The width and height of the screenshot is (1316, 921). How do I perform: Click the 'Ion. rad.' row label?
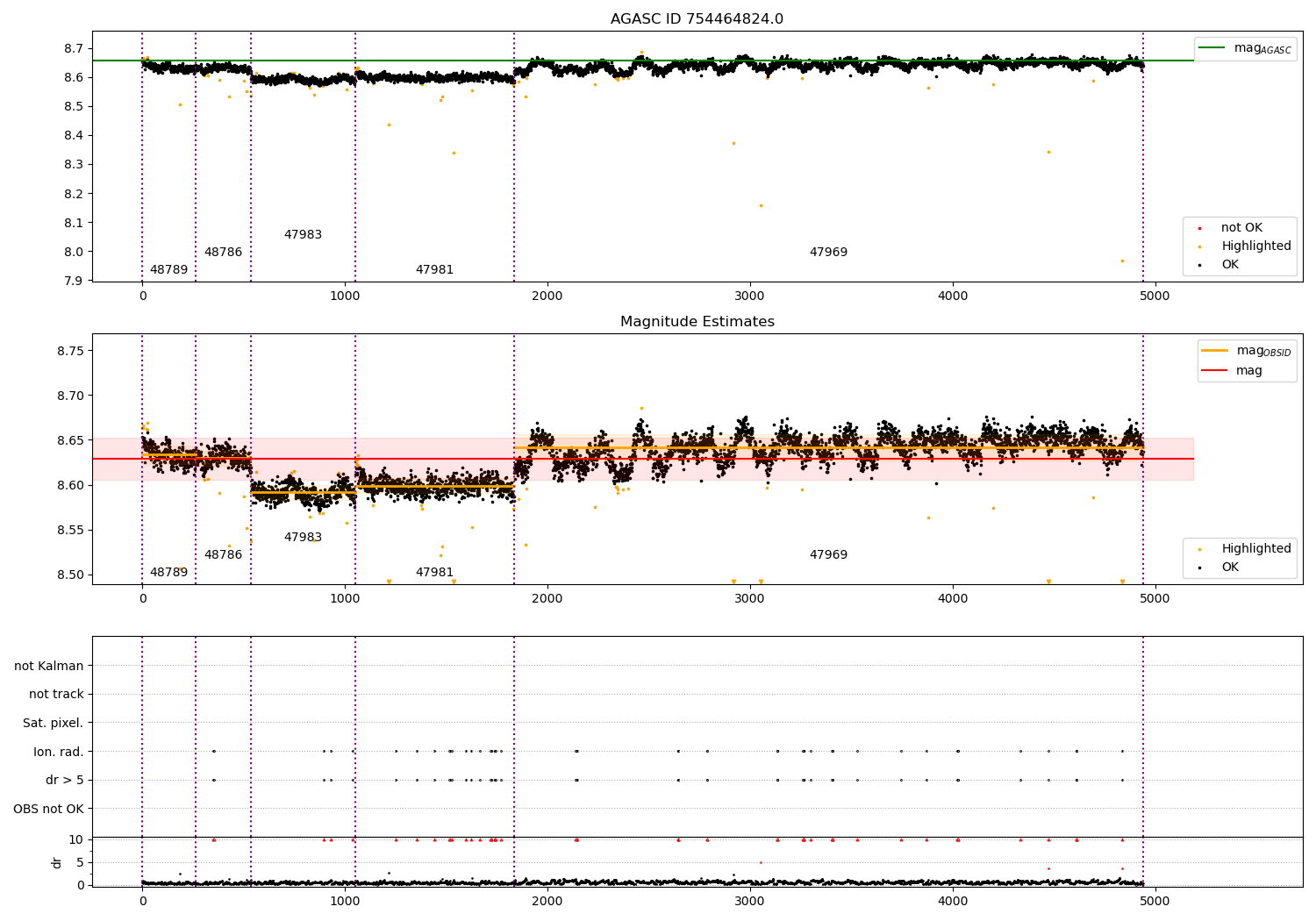(59, 753)
